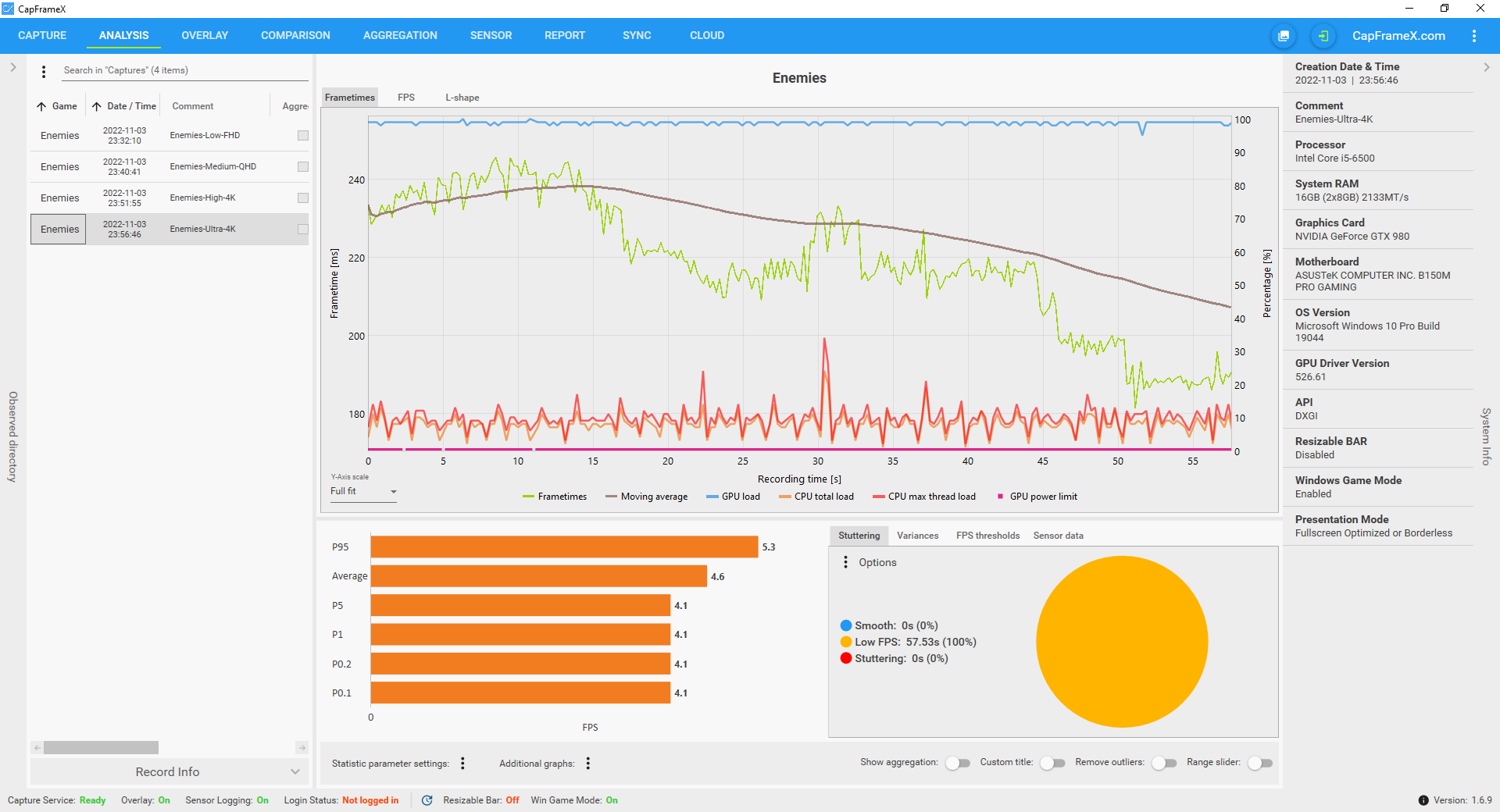Open the FPS thresholds tab
The height and width of the screenshot is (812, 1500).
(987, 536)
